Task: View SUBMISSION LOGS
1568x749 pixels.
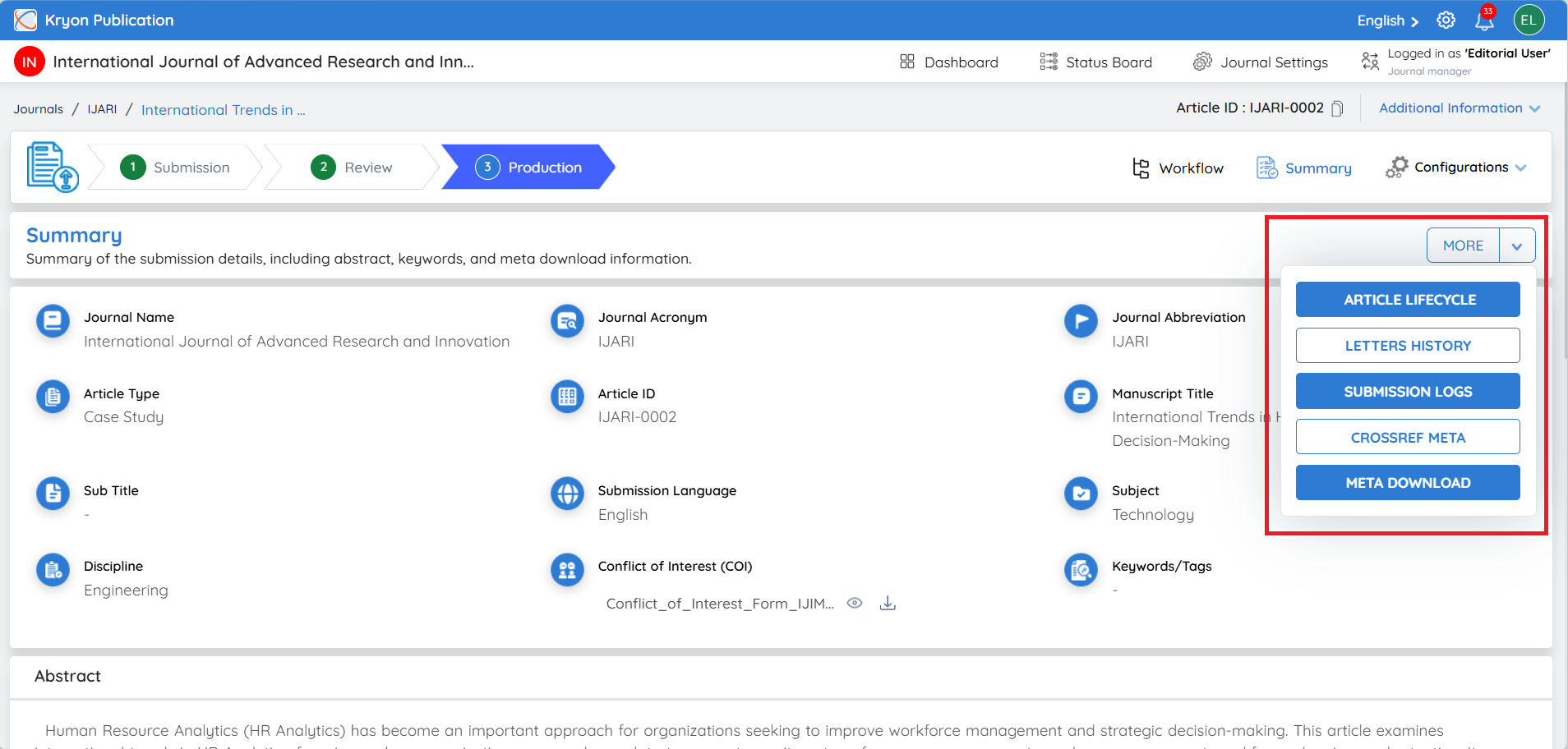Action: tap(1408, 392)
